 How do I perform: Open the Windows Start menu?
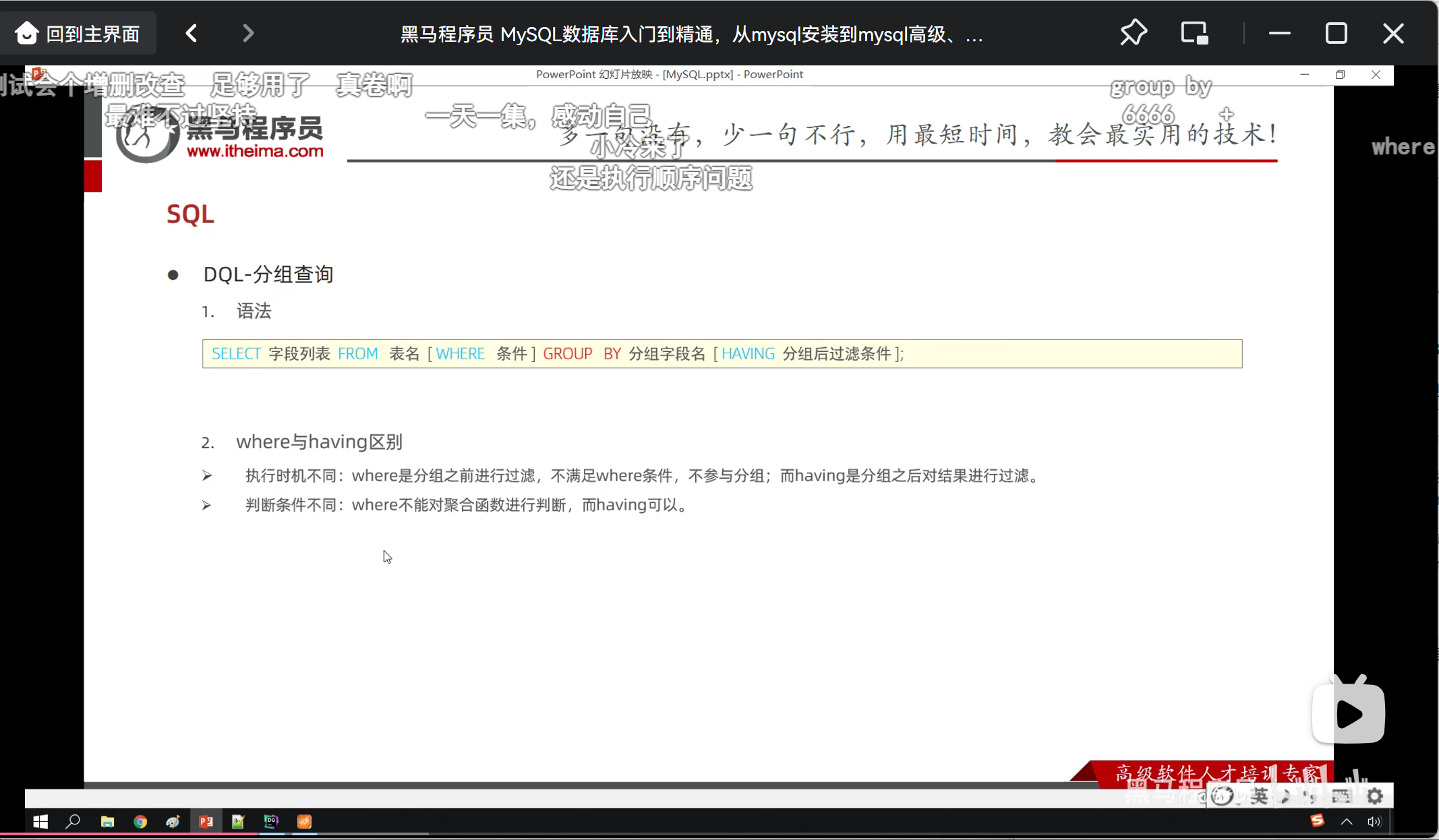tap(40, 821)
